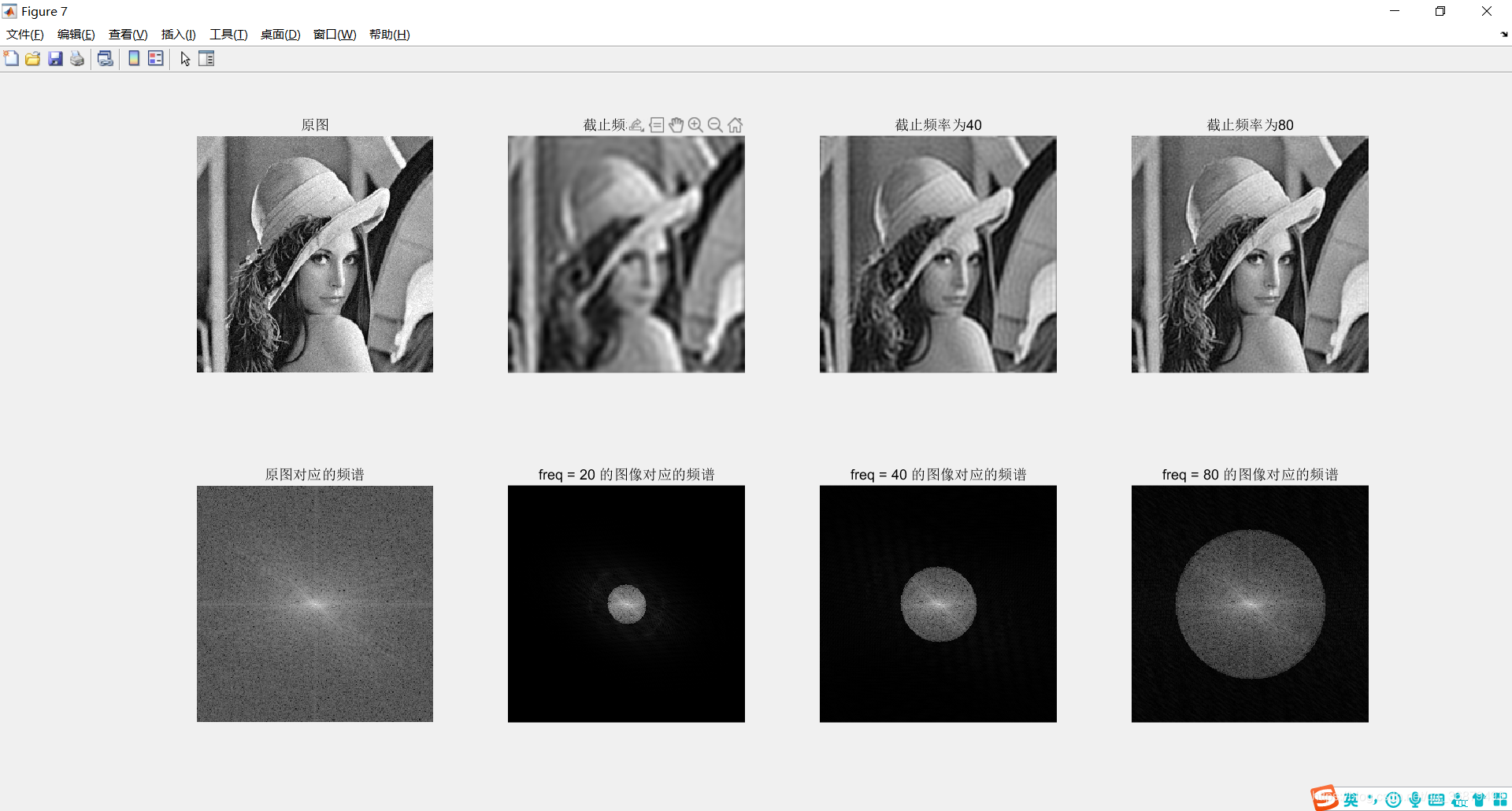Open the 窗口(W) menu
Screen dimensions: 1512x811
tap(335, 35)
